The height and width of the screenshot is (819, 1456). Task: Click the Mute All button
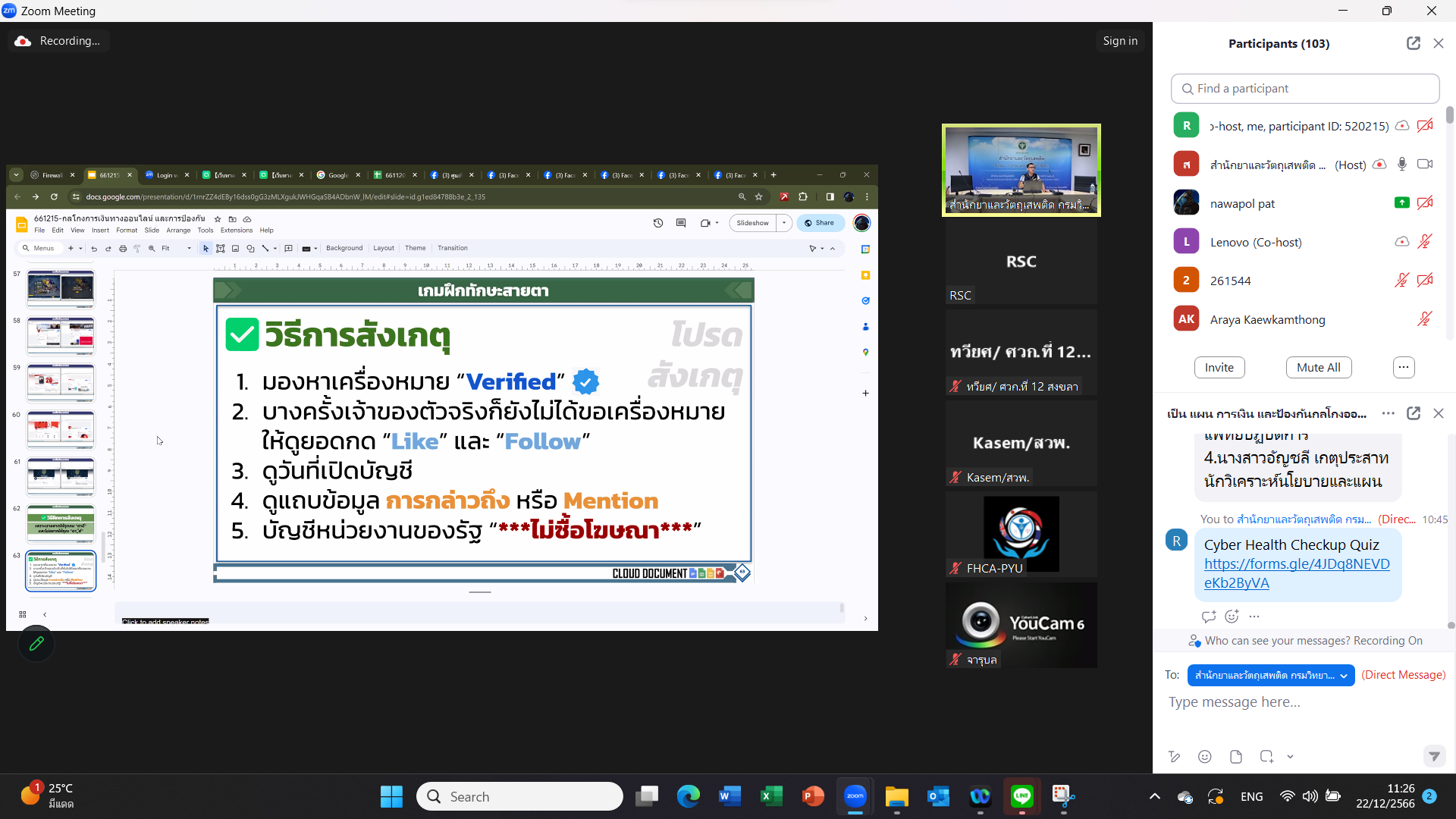click(x=1318, y=367)
